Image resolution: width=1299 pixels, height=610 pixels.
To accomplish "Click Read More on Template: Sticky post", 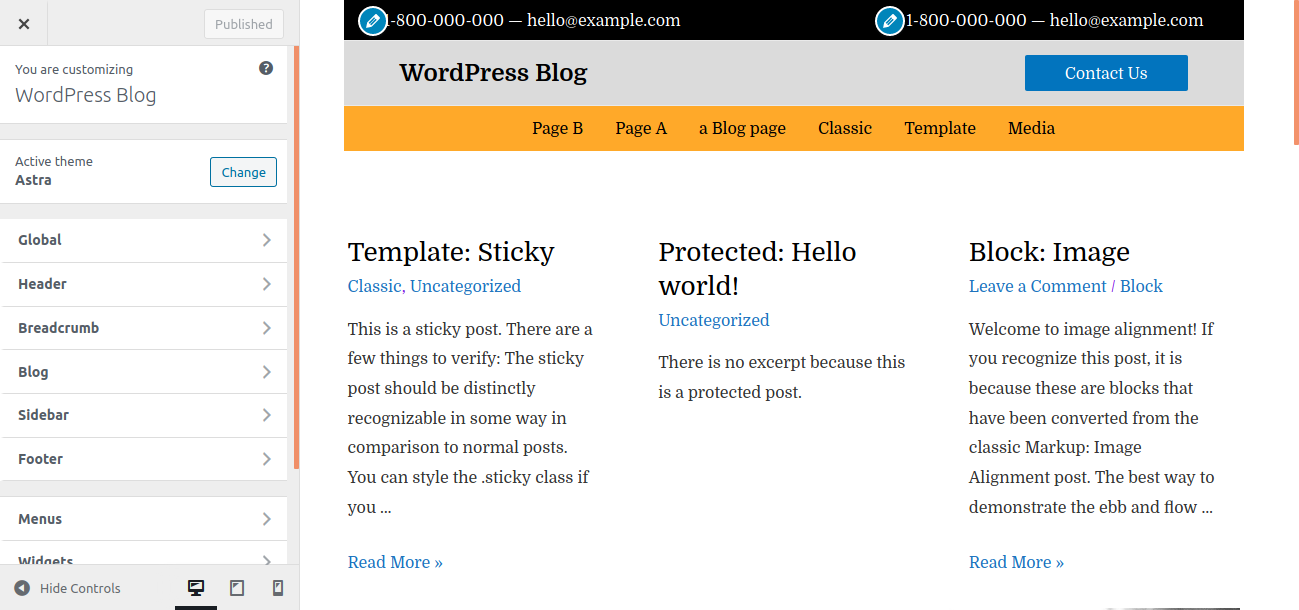I will coord(394,561).
